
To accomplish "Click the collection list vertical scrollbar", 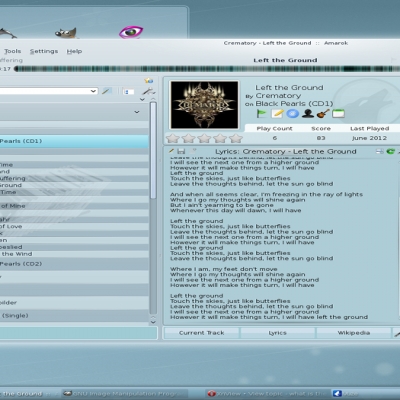I will [153, 150].
